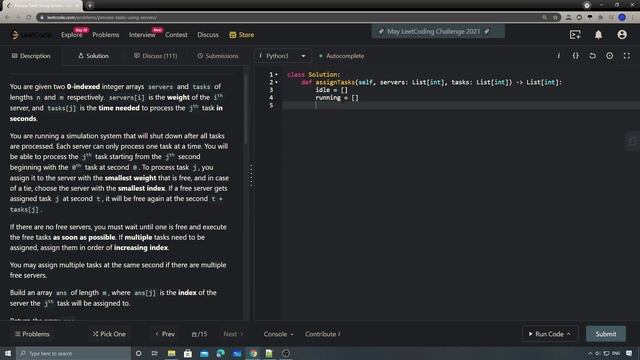Click code line 'idle = []'

(x=331, y=90)
